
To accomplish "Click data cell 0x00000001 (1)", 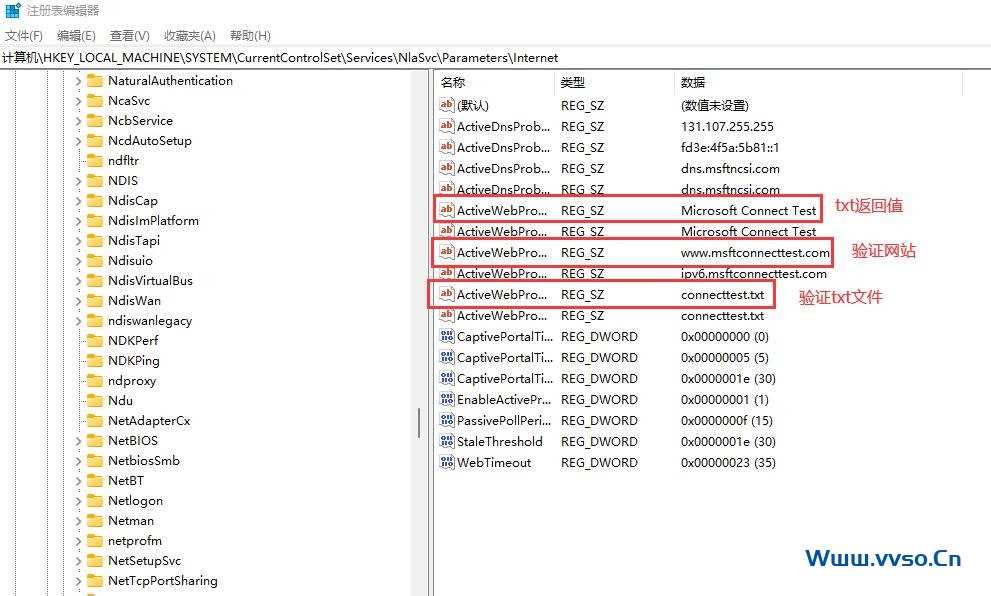I will point(724,399).
